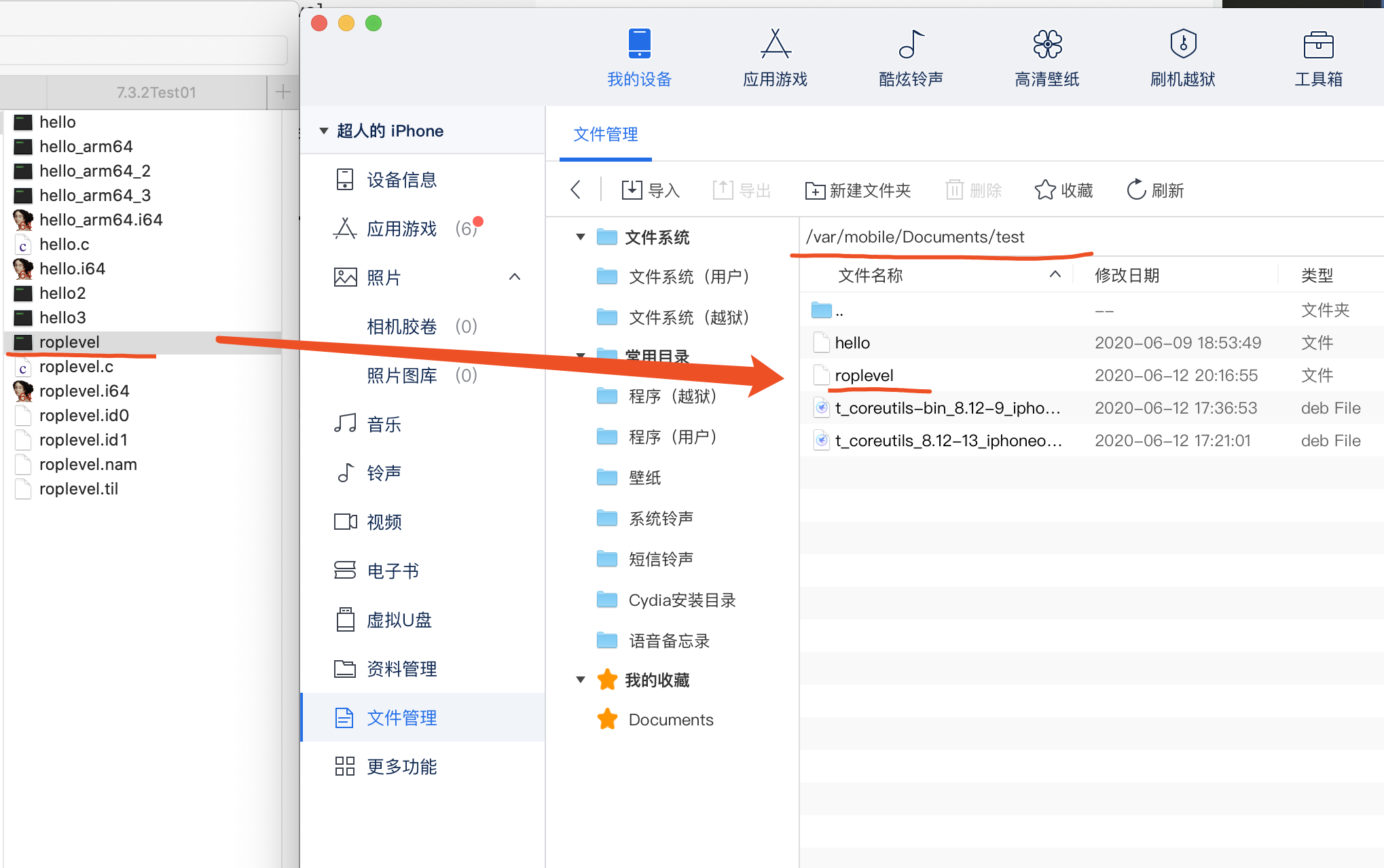The width and height of the screenshot is (1384, 868).
Task: Add a new Finder tab with plus
Action: [x=283, y=92]
